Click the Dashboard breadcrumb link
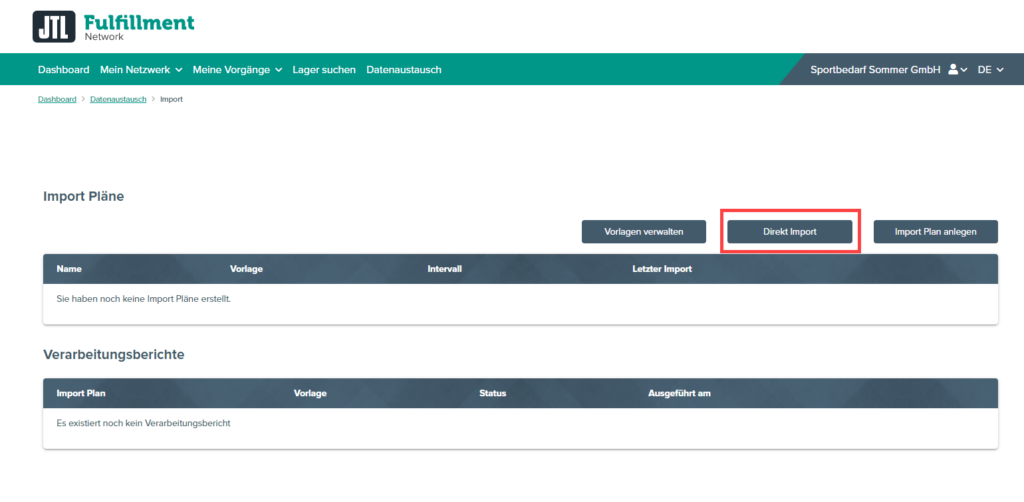1024x502 pixels. (x=57, y=99)
